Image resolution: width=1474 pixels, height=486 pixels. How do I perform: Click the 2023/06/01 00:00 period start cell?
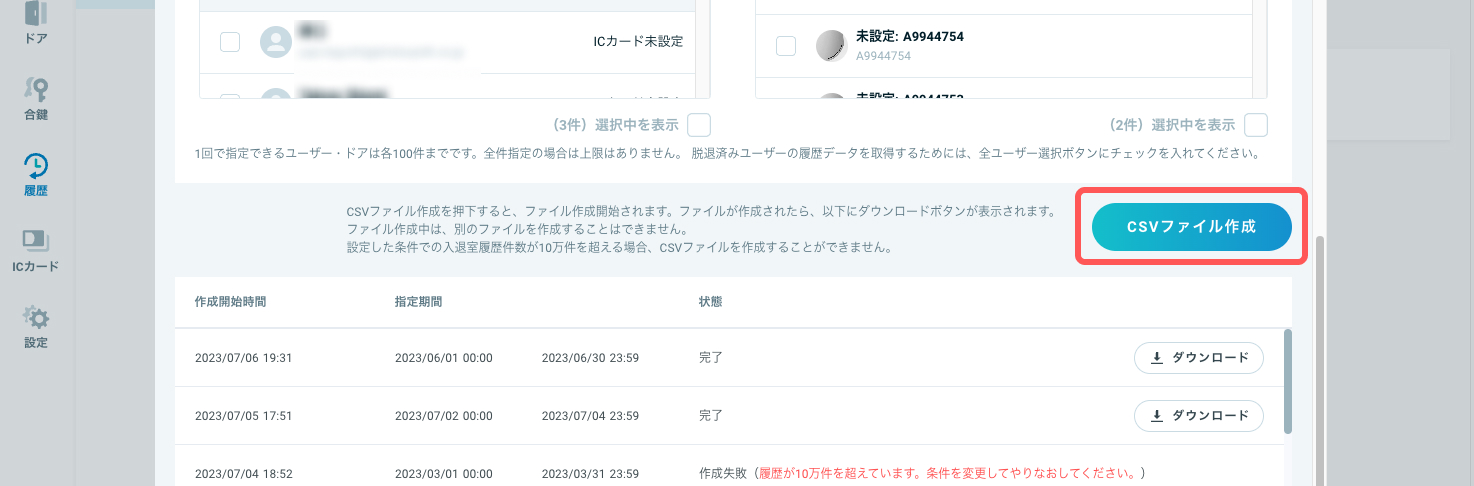click(444, 358)
